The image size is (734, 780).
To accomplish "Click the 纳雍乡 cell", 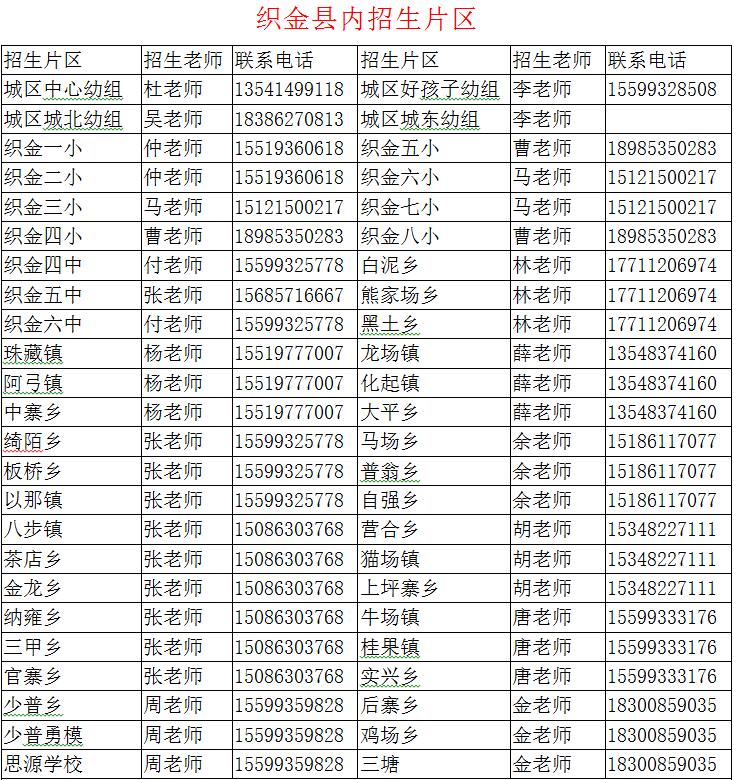I will click(x=72, y=617).
